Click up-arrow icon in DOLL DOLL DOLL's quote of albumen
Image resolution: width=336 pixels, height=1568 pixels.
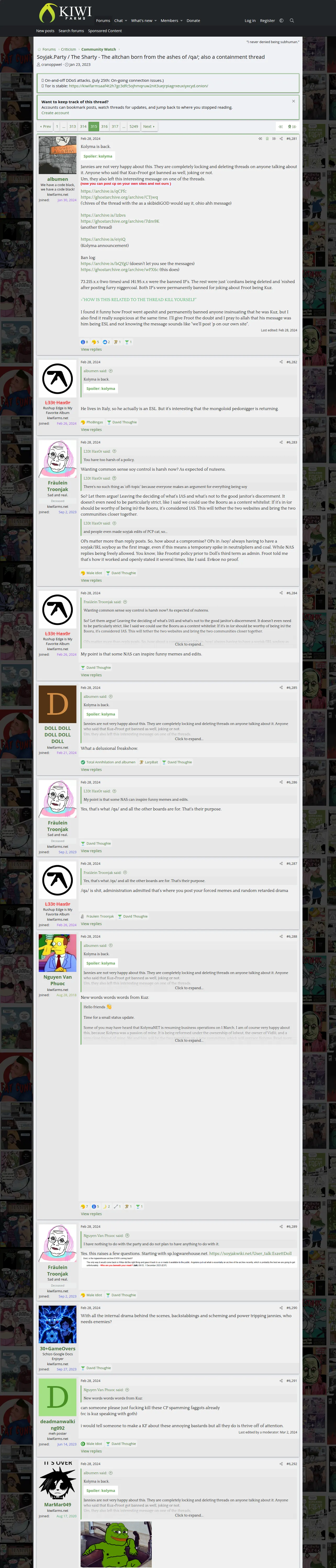tap(110, 696)
